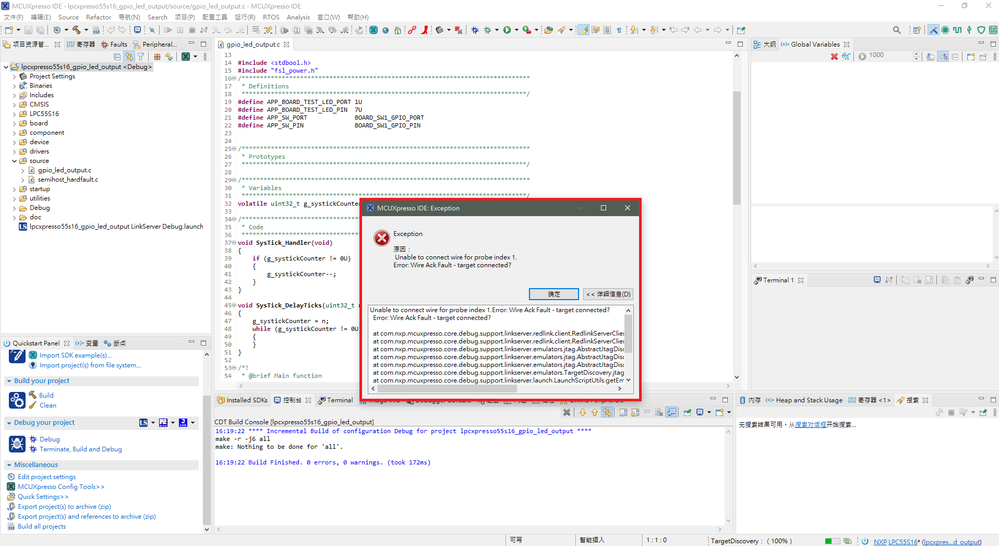This screenshot has height=546, width=999.
Task: Click Export project(s) to archive (zip) link
Action: pyautogui.click(x=64, y=506)
